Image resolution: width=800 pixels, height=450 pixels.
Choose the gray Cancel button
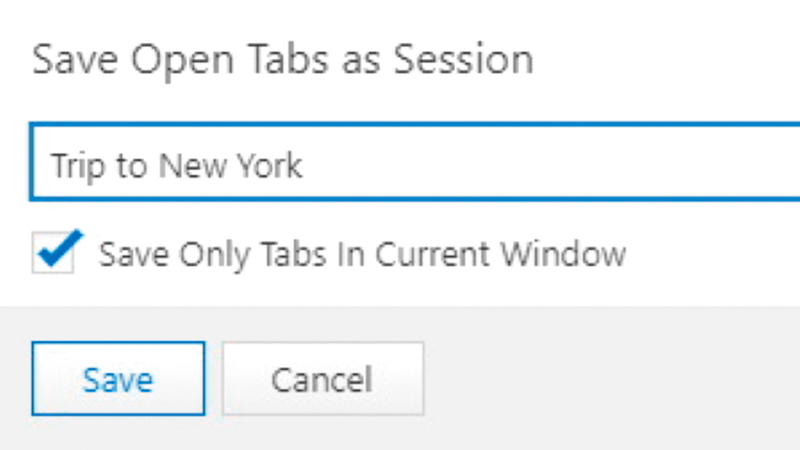click(322, 379)
